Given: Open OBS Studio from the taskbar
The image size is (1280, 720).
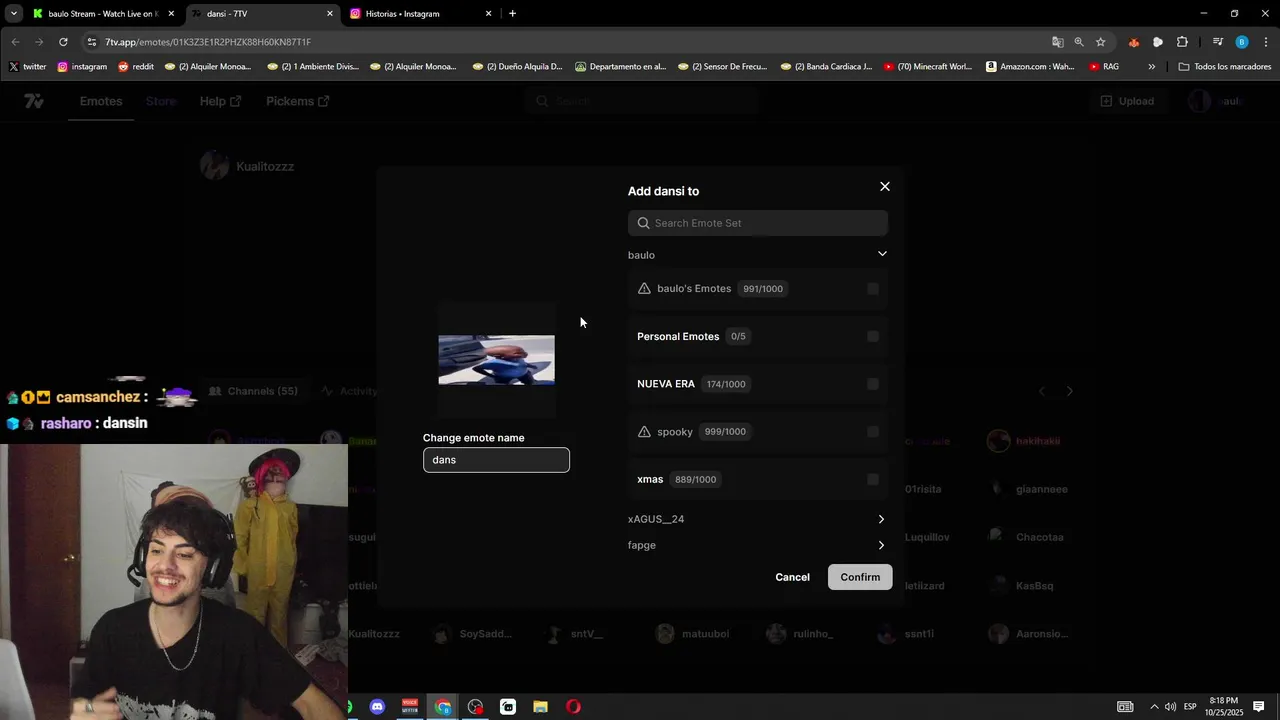Looking at the screenshot, I should click(x=475, y=707).
